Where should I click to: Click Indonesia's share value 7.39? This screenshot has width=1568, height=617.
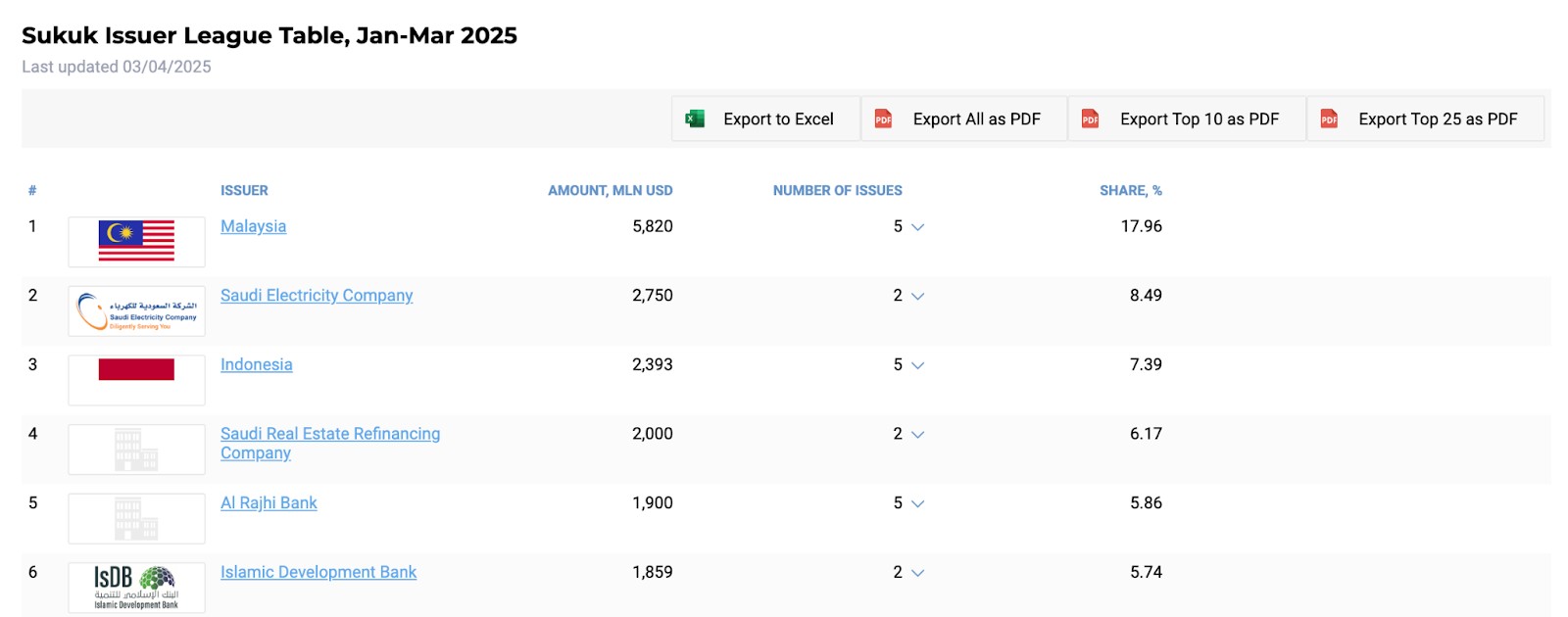coord(1146,364)
